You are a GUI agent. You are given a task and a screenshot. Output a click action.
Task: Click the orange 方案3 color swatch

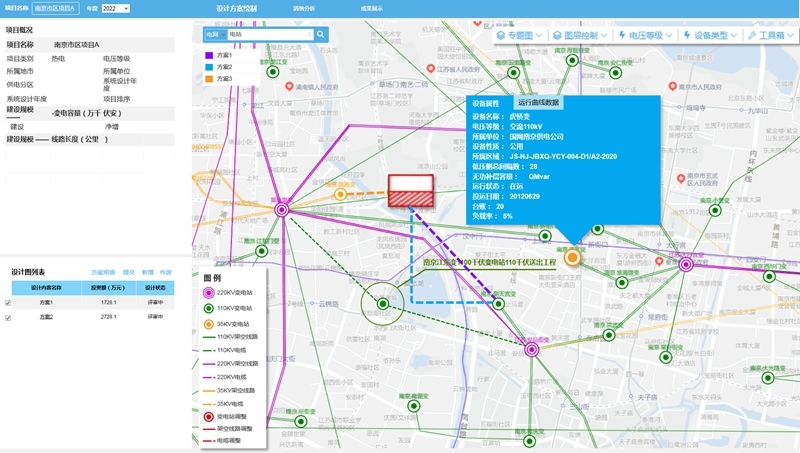click(x=209, y=79)
